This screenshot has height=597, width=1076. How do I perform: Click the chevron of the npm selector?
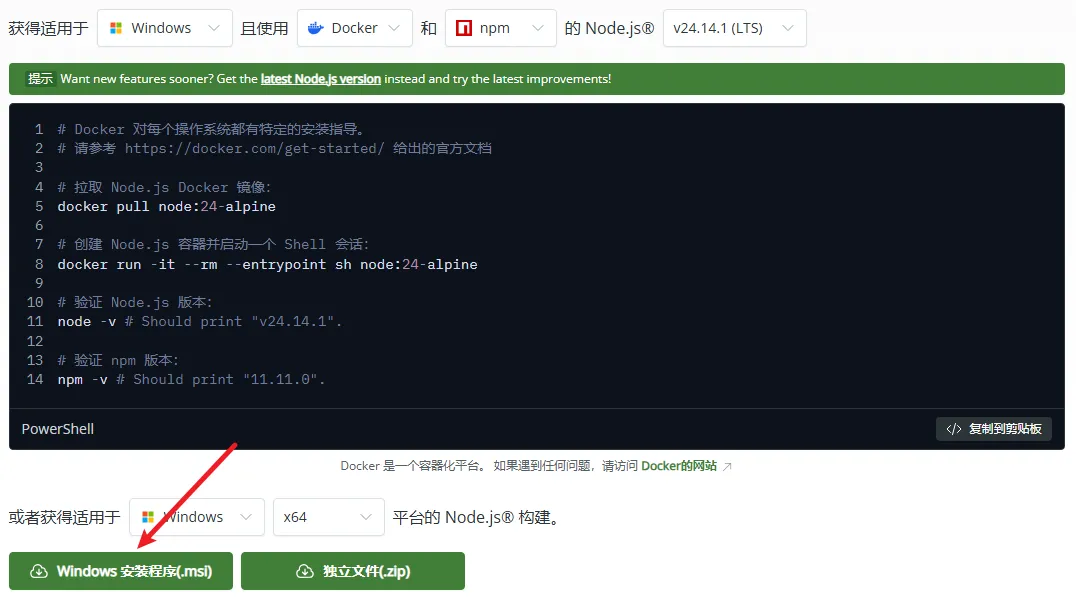(538, 28)
